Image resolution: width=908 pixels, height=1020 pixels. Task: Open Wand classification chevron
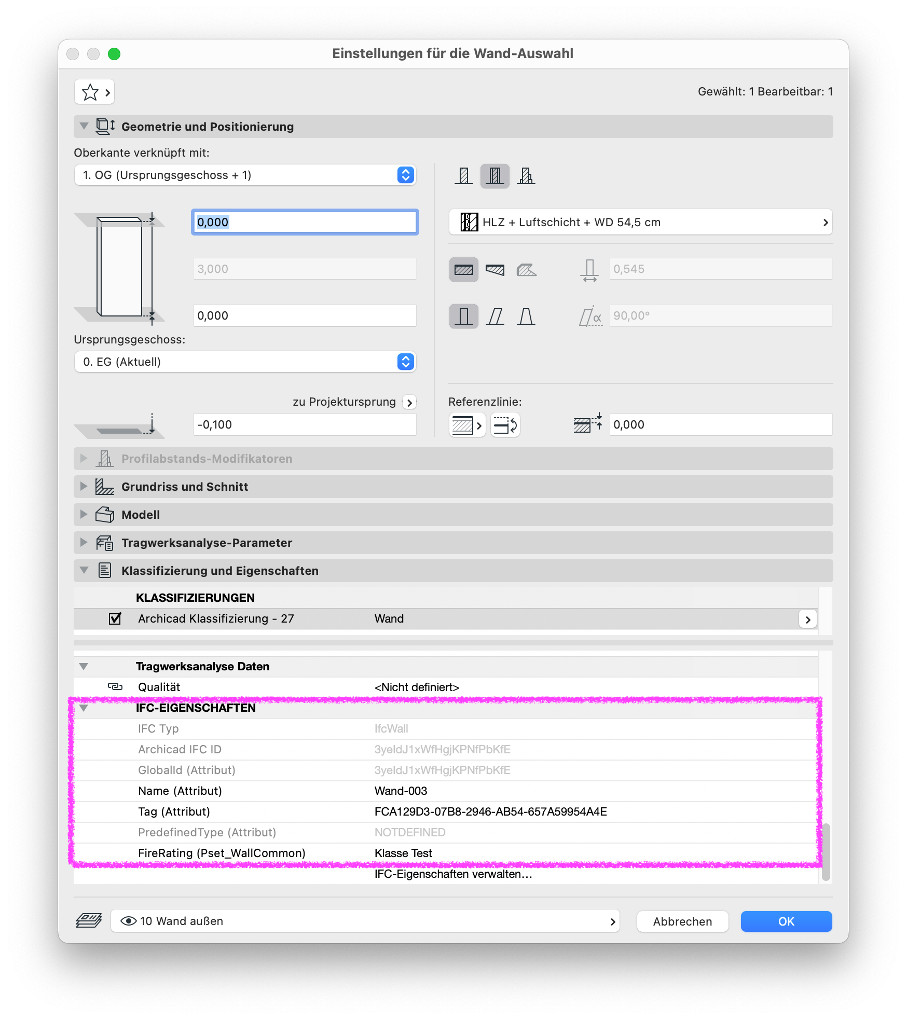pos(807,619)
